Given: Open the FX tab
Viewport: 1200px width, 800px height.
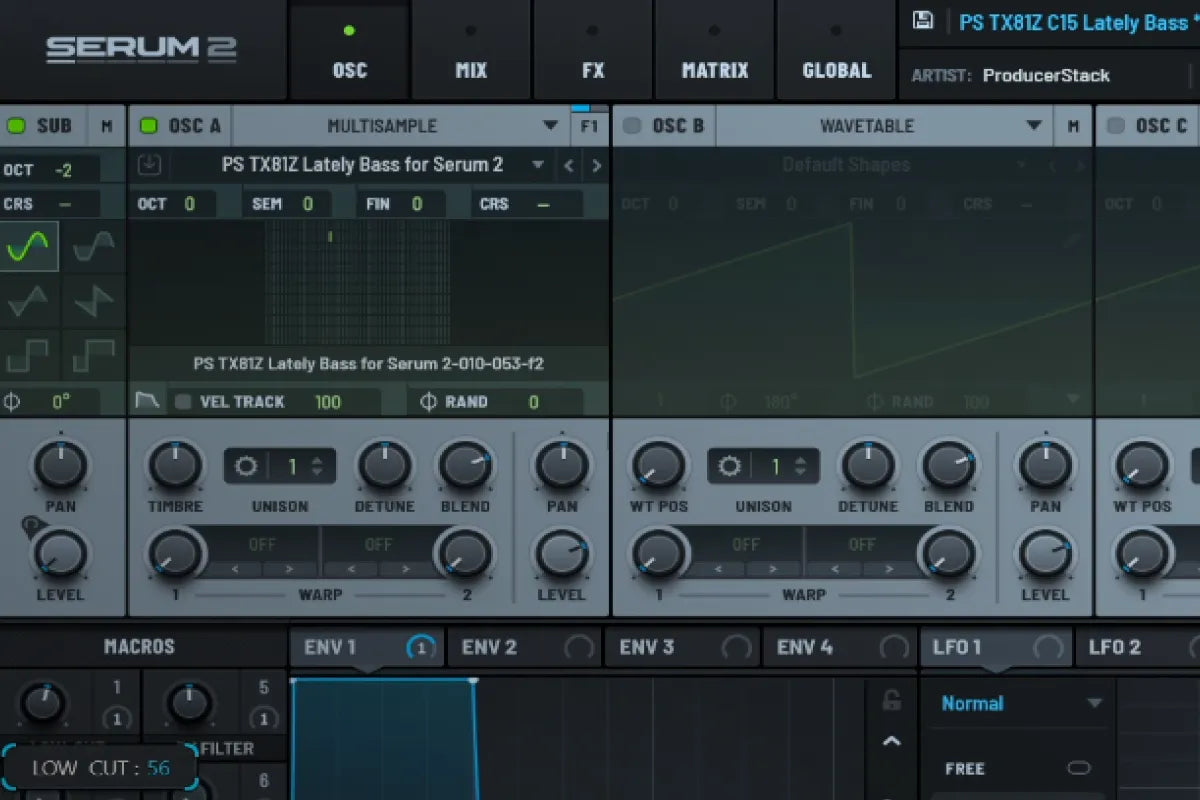Looking at the screenshot, I should (x=593, y=52).
